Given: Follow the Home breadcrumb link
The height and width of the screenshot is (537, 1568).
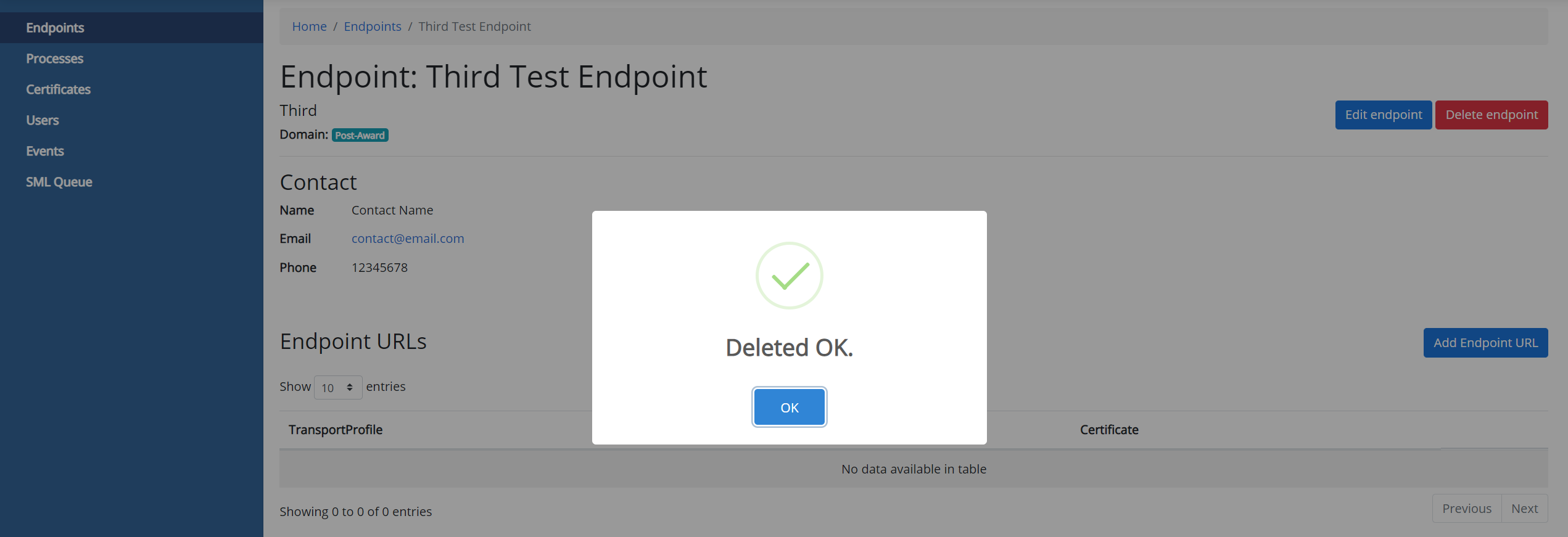Looking at the screenshot, I should [x=309, y=27].
